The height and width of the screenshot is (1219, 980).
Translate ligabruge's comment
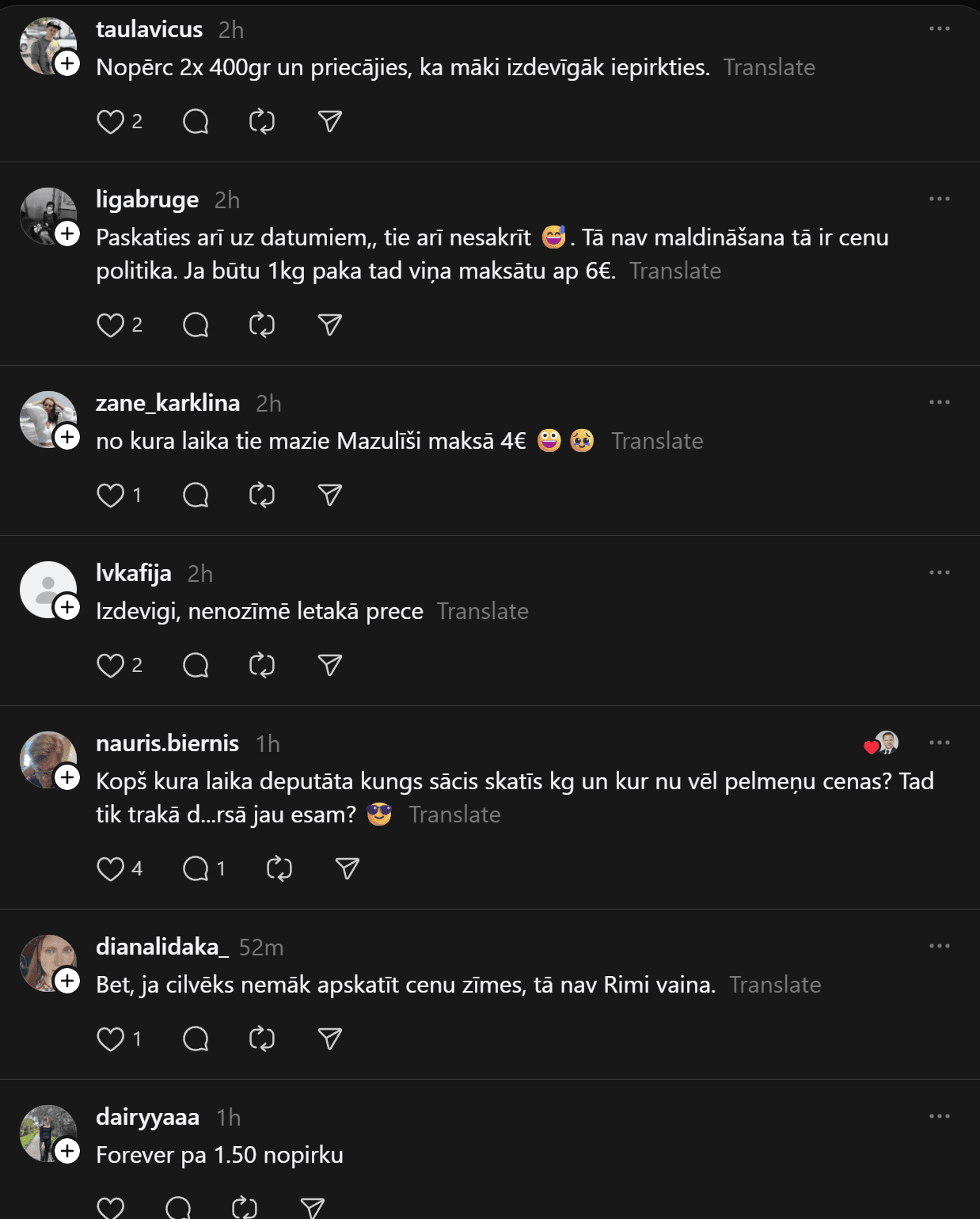675,272
